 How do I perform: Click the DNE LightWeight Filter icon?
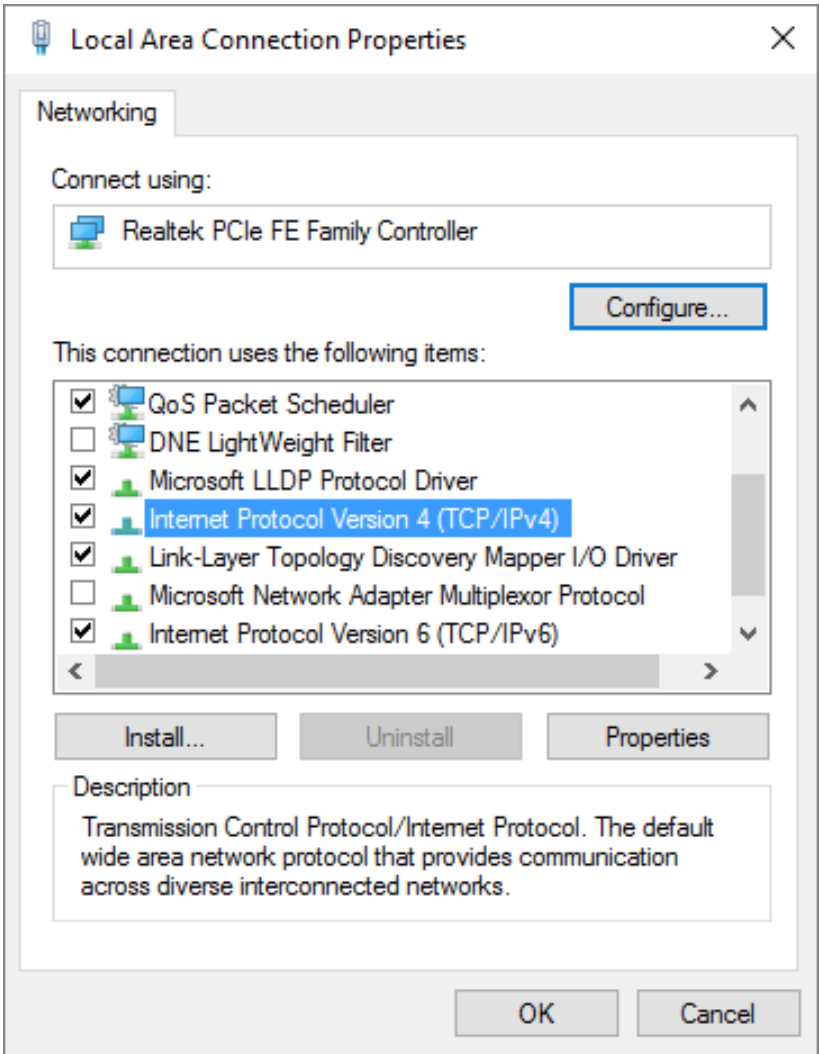(126, 441)
